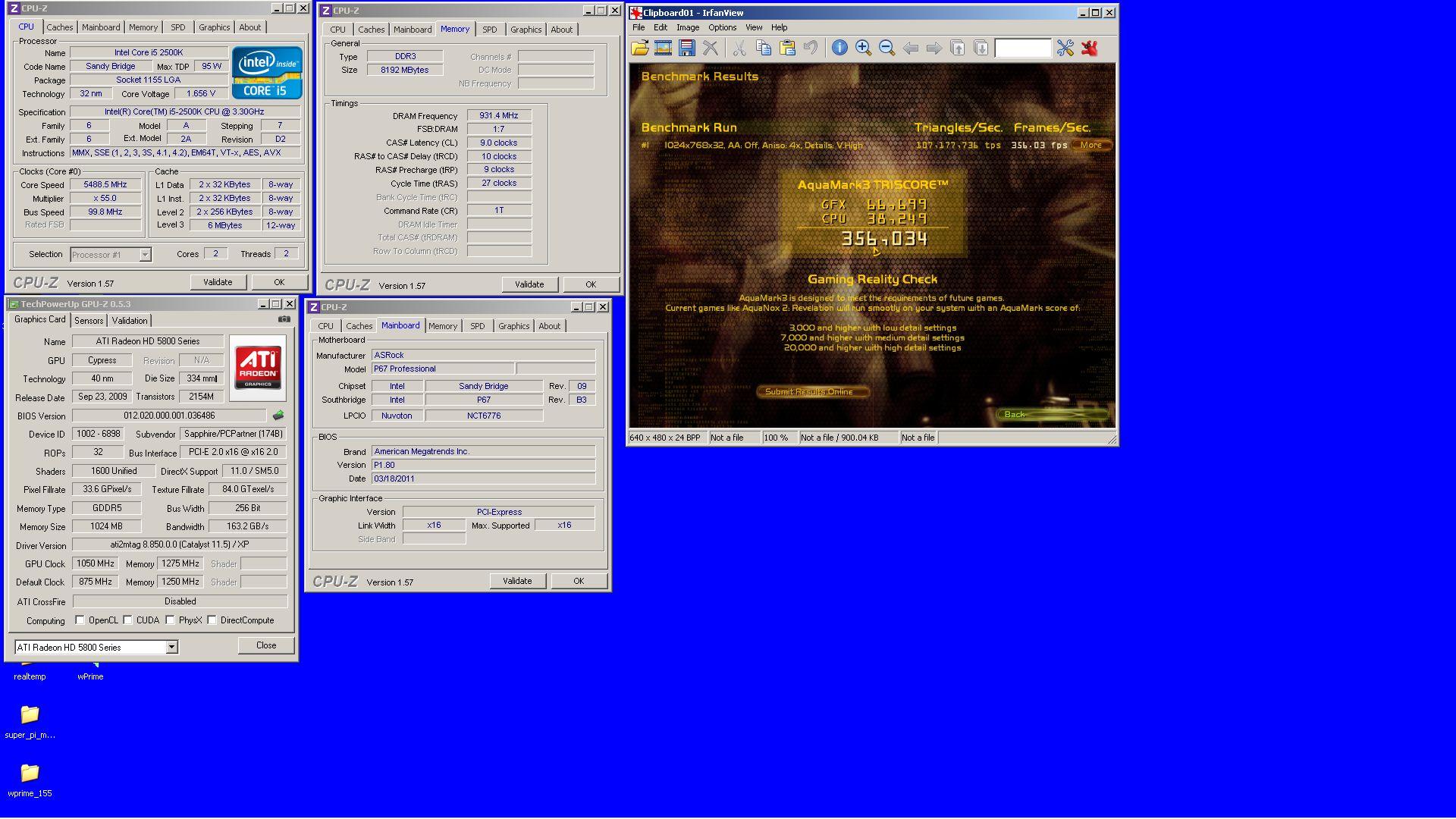This screenshot has height=819, width=1456.
Task: Open the Edit menu in IrfanView
Action: coord(661,27)
